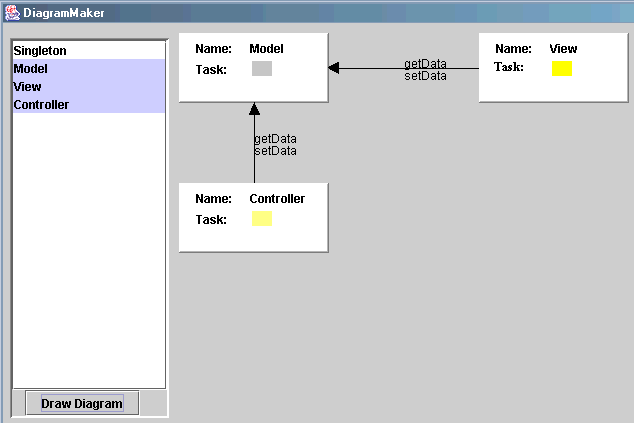Image resolution: width=634 pixels, height=423 pixels.
Task: Click the upward arrowhead below Model box
Action: (x=255, y=108)
